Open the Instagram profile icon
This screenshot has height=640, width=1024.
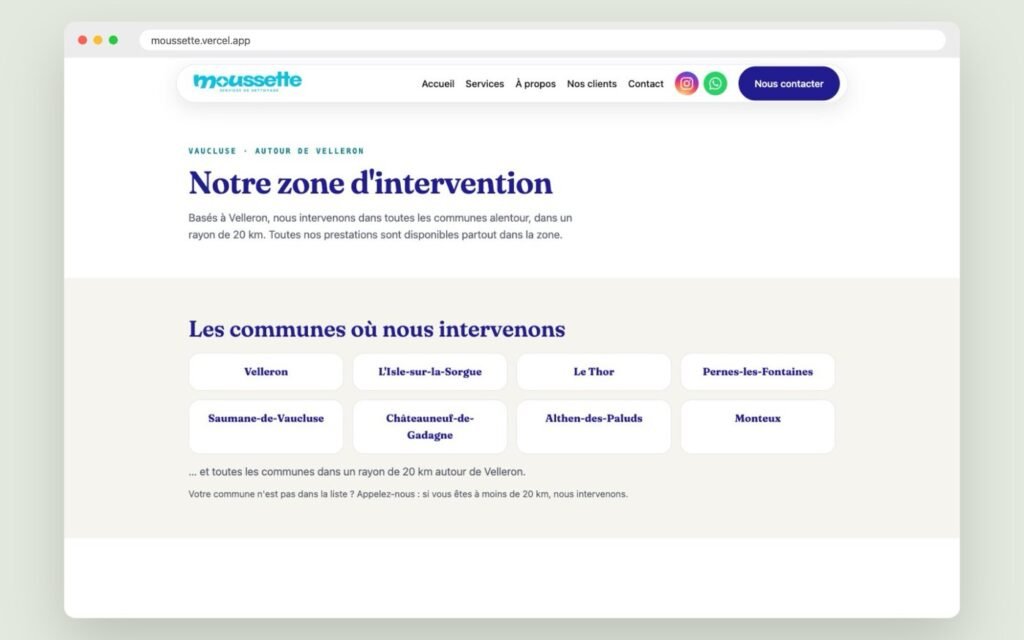click(x=686, y=84)
